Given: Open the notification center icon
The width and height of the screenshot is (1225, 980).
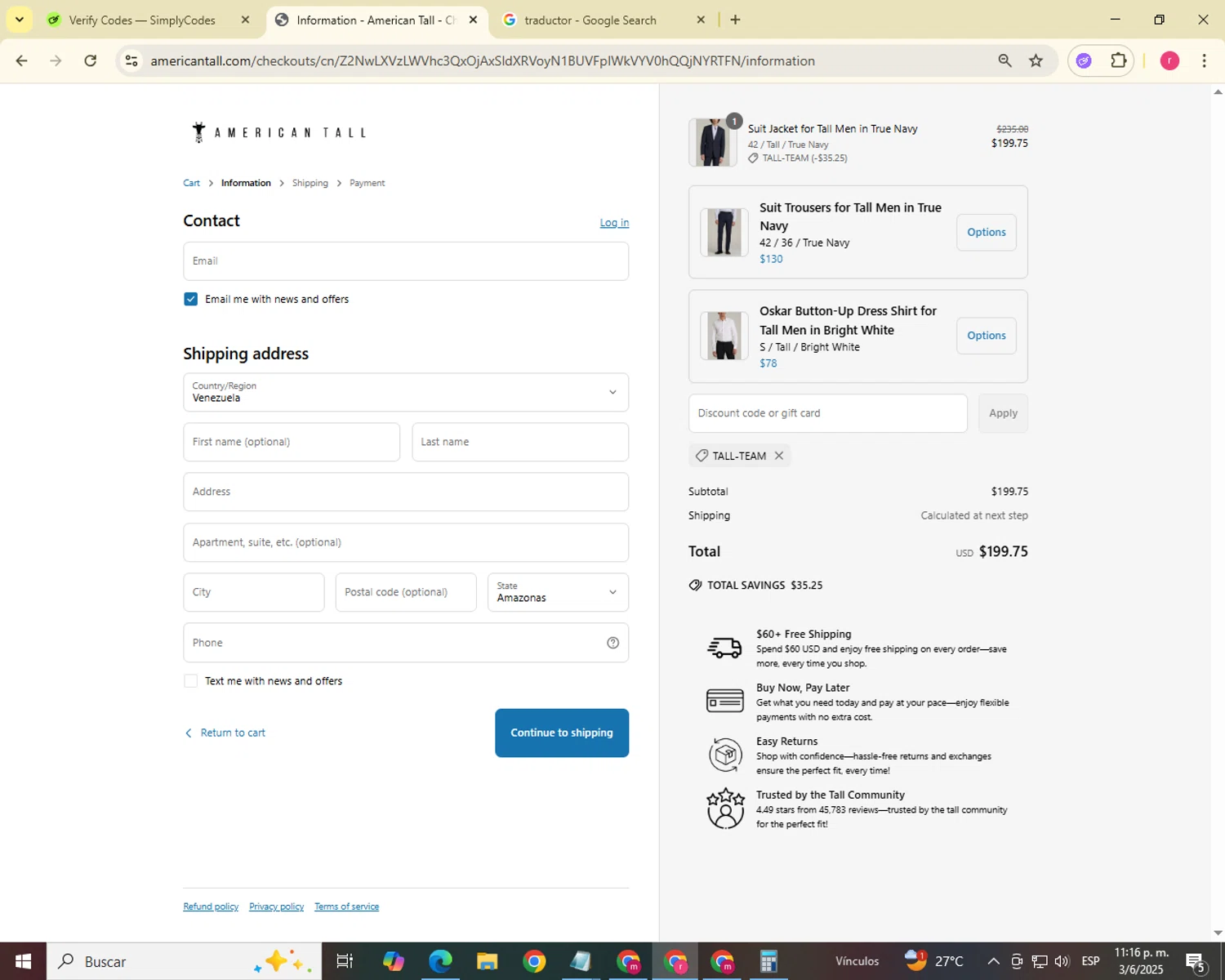Looking at the screenshot, I should pos(1196,961).
